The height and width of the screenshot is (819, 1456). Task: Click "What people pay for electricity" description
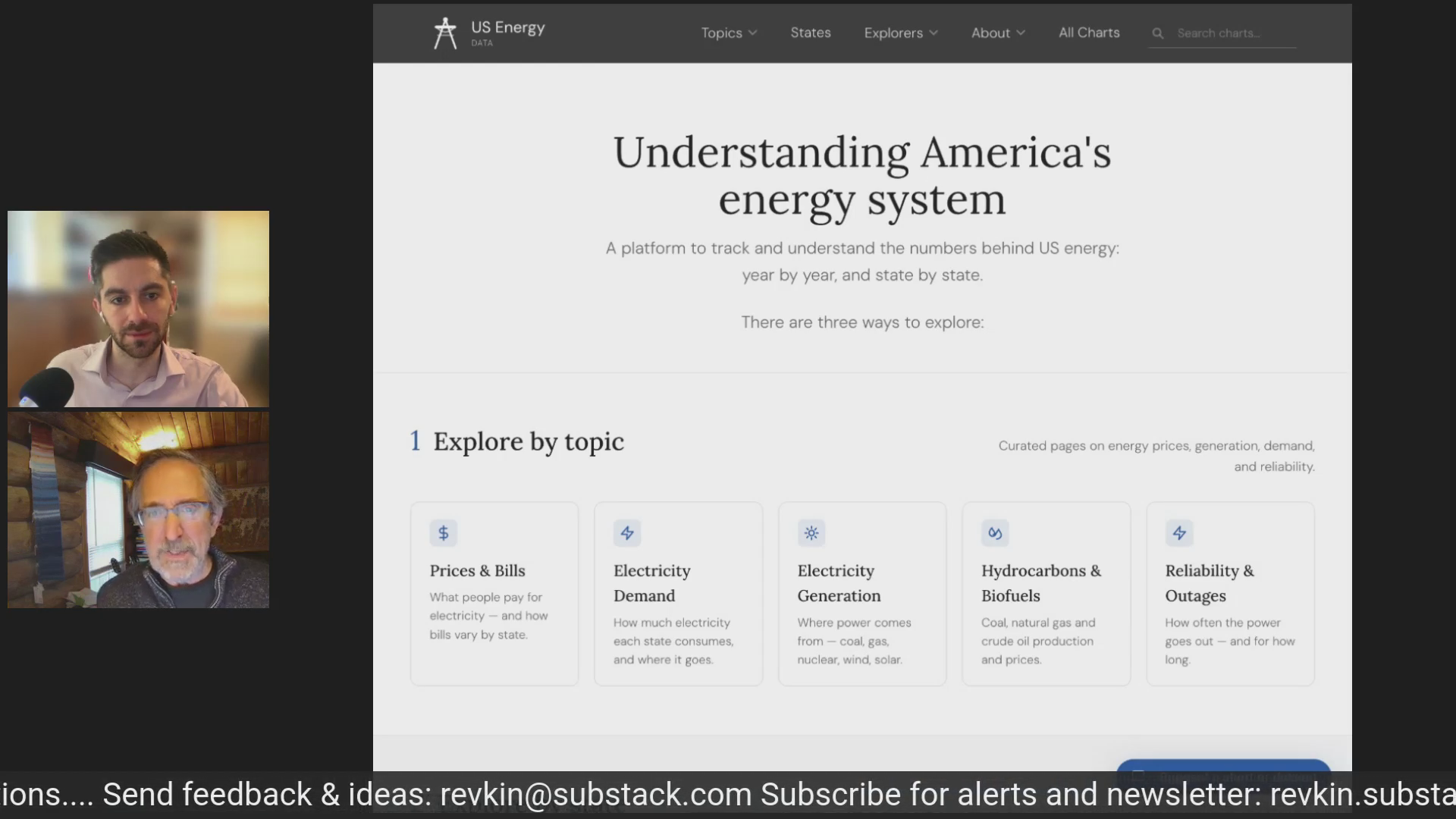(x=488, y=616)
